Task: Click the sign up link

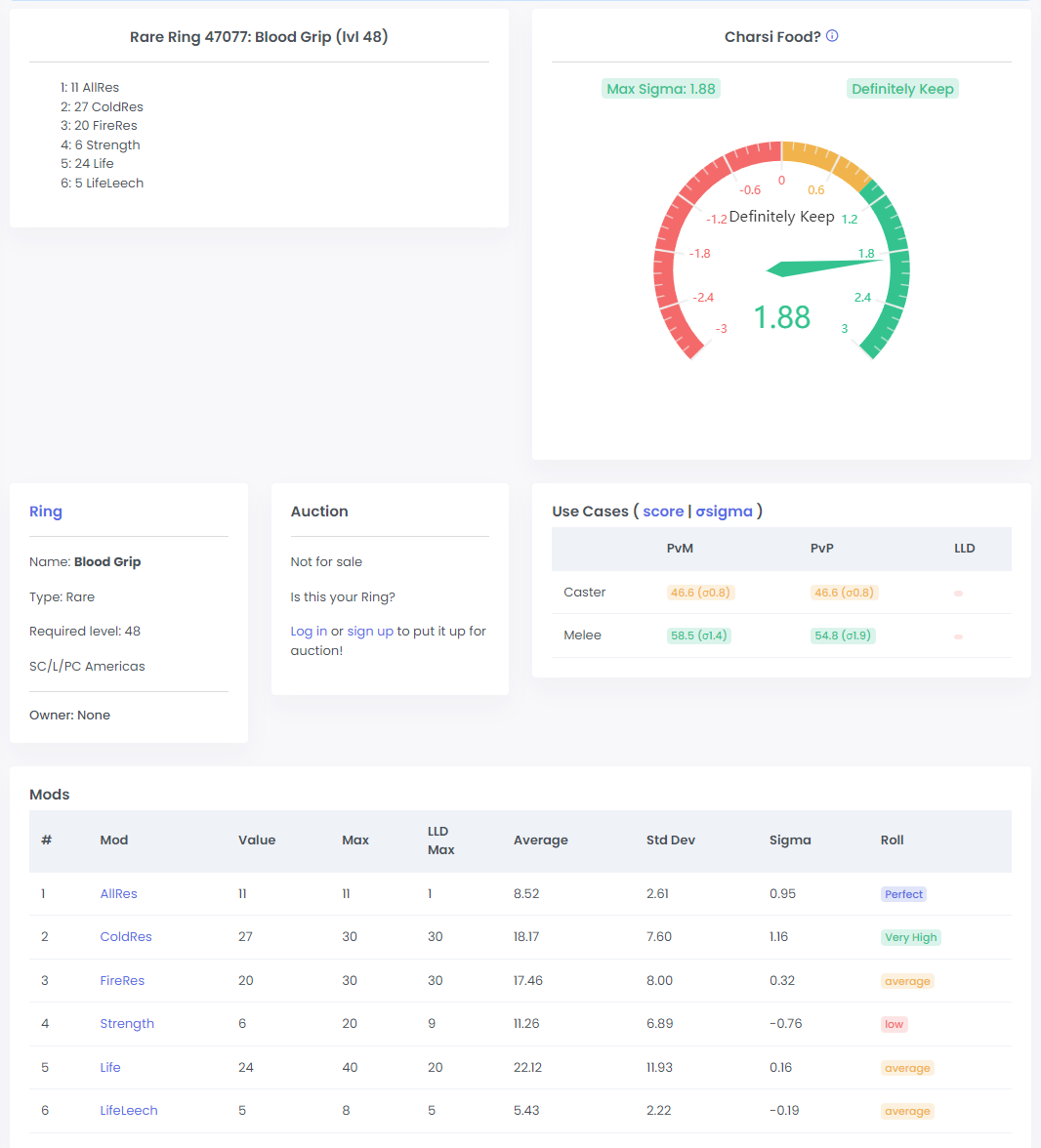Action: pyautogui.click(x=370, y=632)
